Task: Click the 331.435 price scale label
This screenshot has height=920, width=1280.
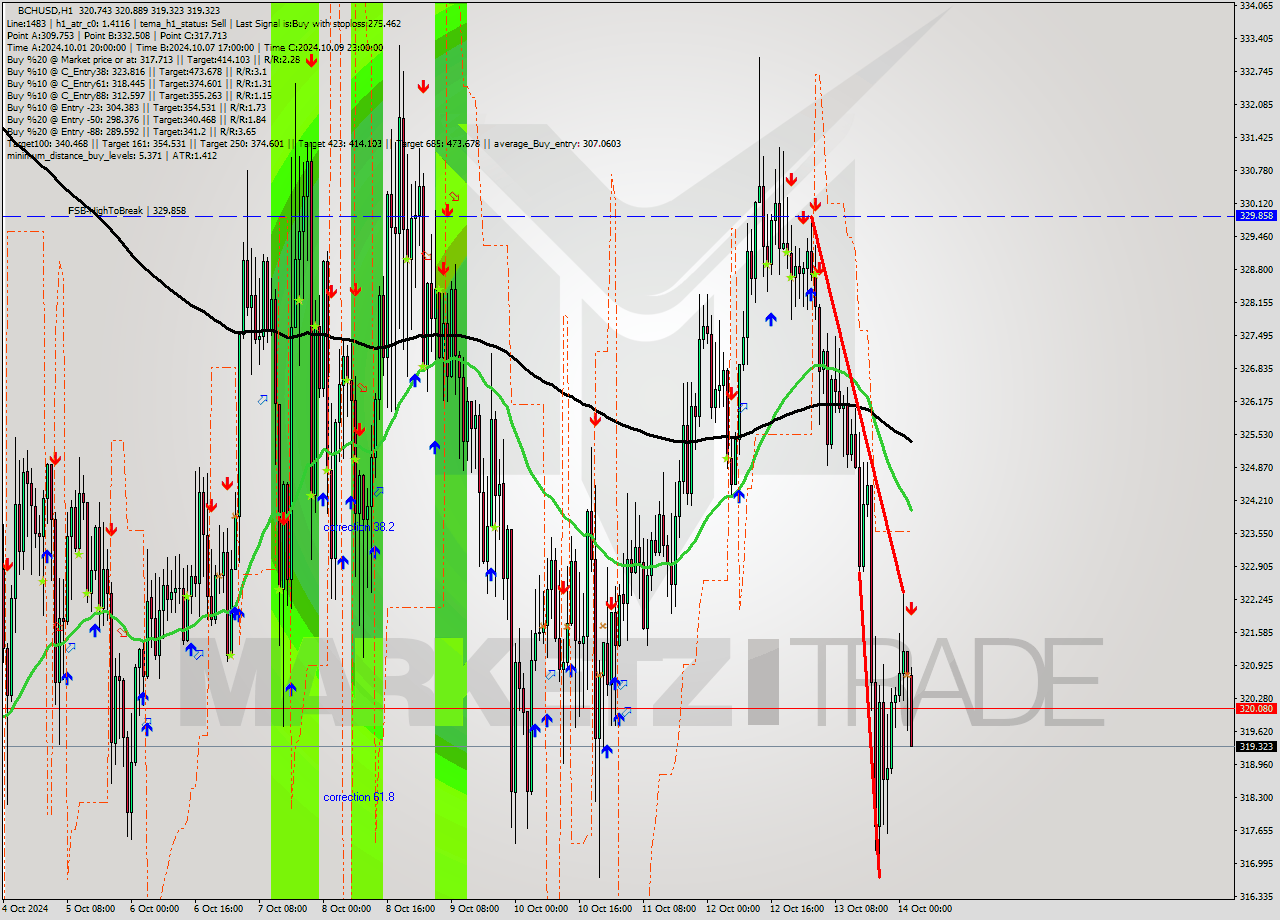Action: coord(1256,137)
